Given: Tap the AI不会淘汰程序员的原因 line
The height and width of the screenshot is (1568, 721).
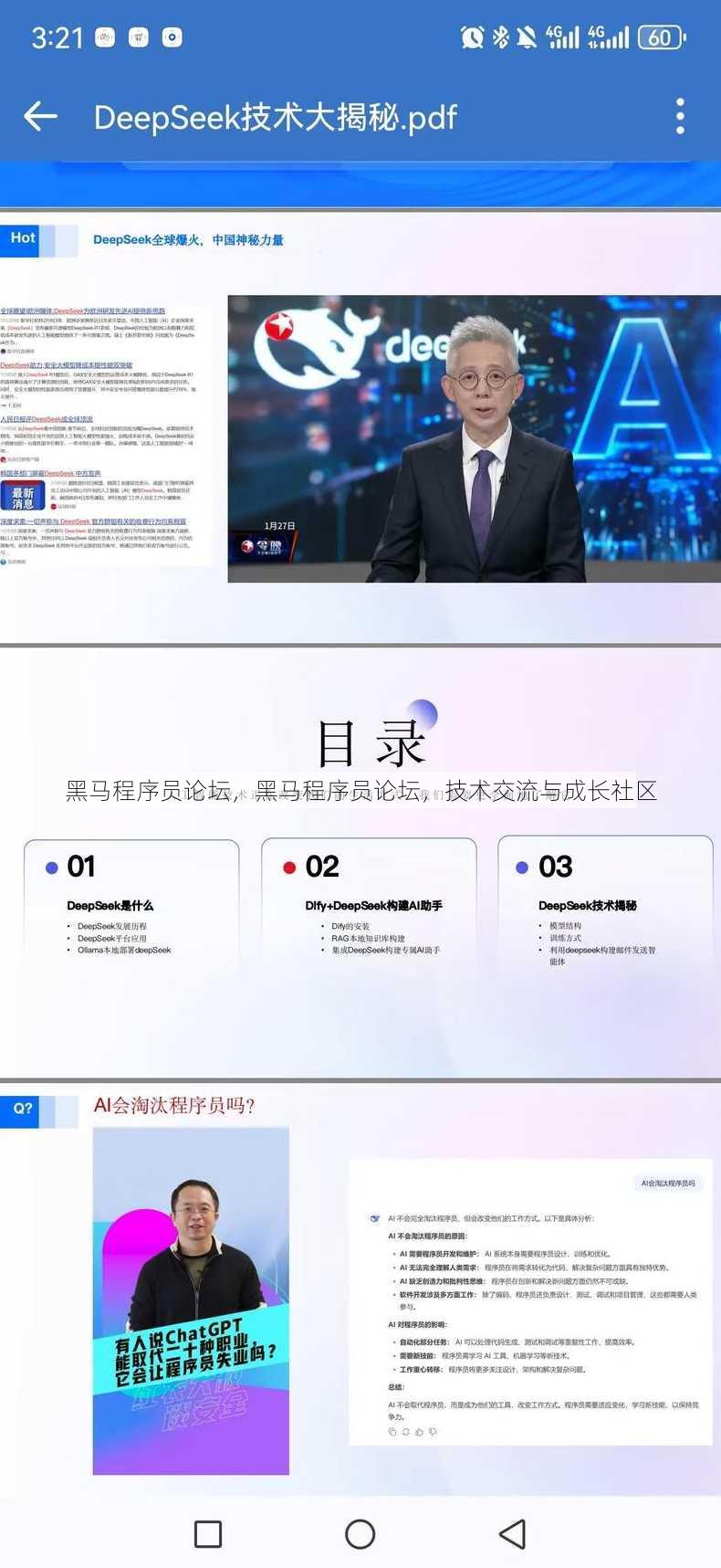Looking at the screenshot, I should tap(427, 1236).
